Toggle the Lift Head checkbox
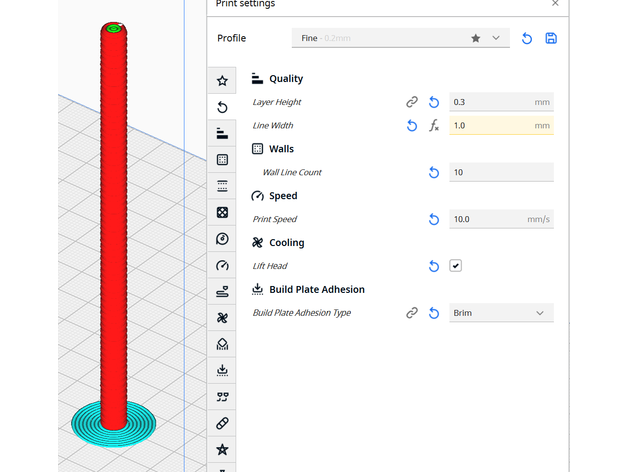The width and height of the screenshot is (628, 472). [455, 266]
